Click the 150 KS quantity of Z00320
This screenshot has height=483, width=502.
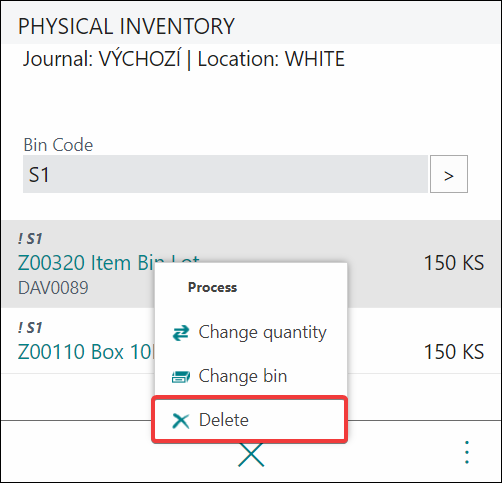pos(454,263)
